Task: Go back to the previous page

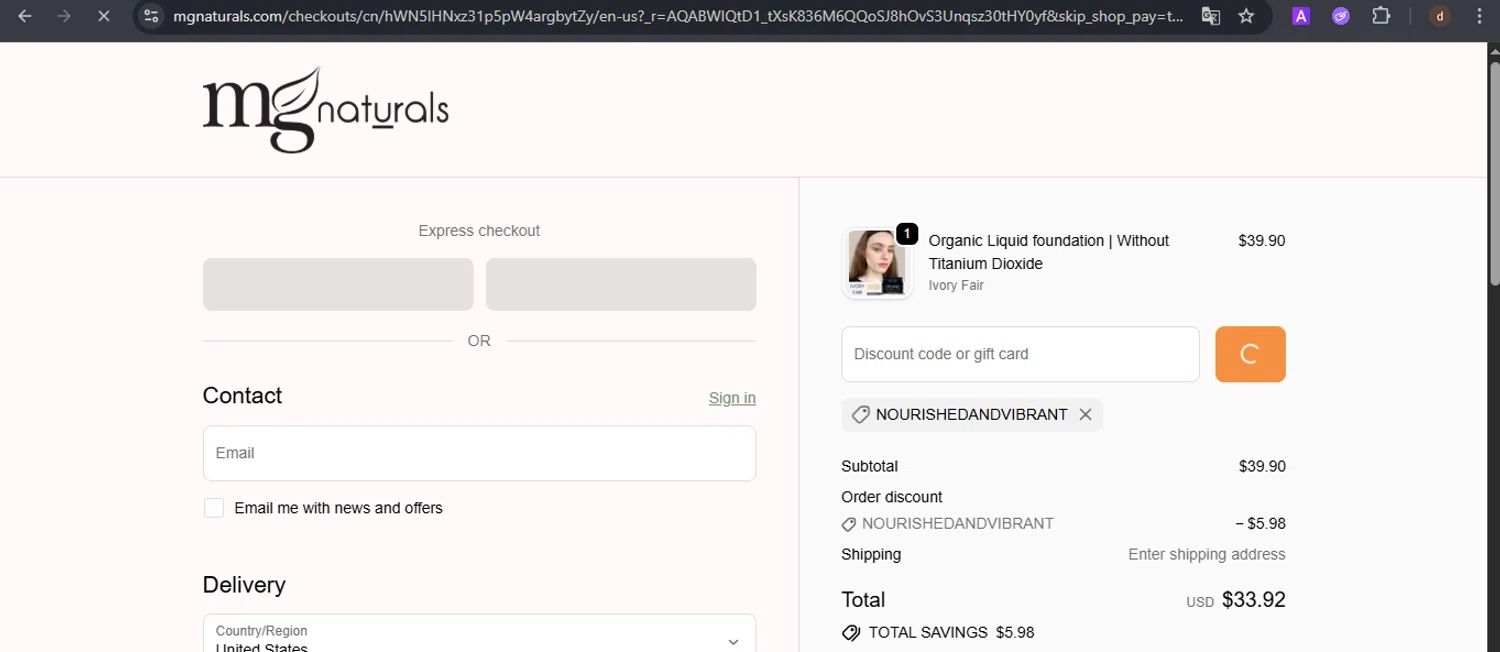Action: pyautogui.click(x=26, y=16)
